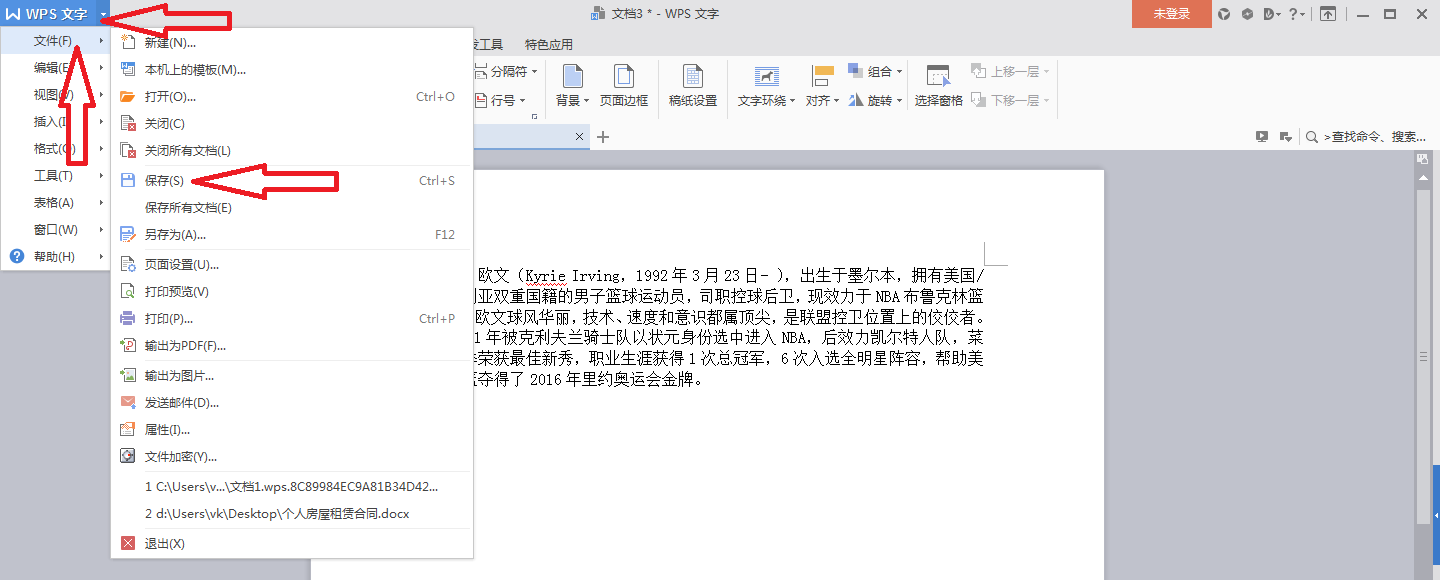Click the orange Not Logged In (未登录) button
1440x580 pixels.
click(x=1171, y=14)
